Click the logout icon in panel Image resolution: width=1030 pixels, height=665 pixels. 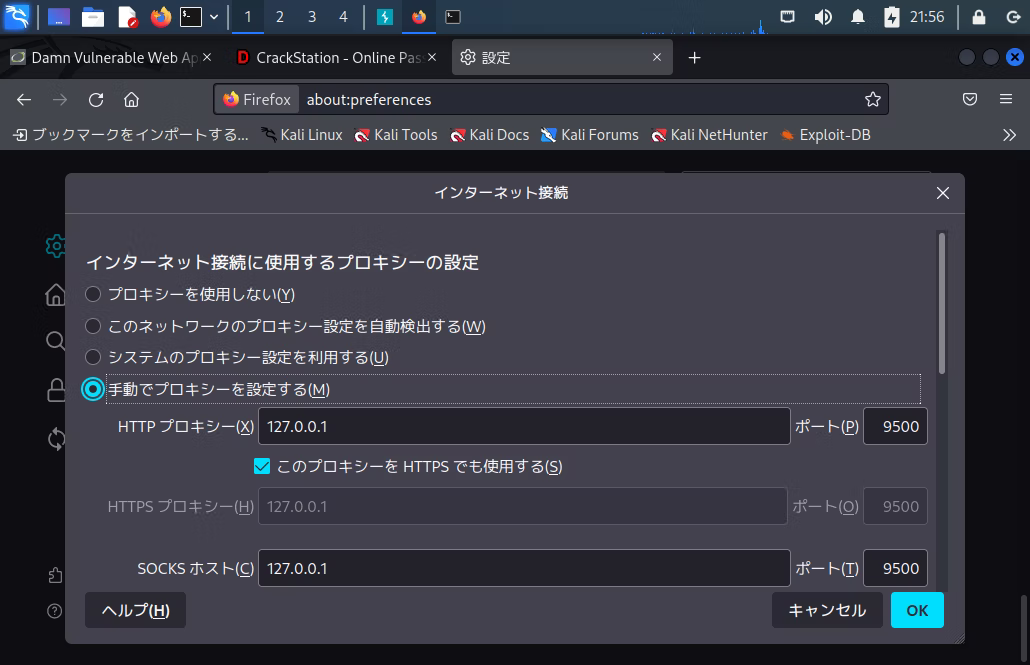[1013, 16]
